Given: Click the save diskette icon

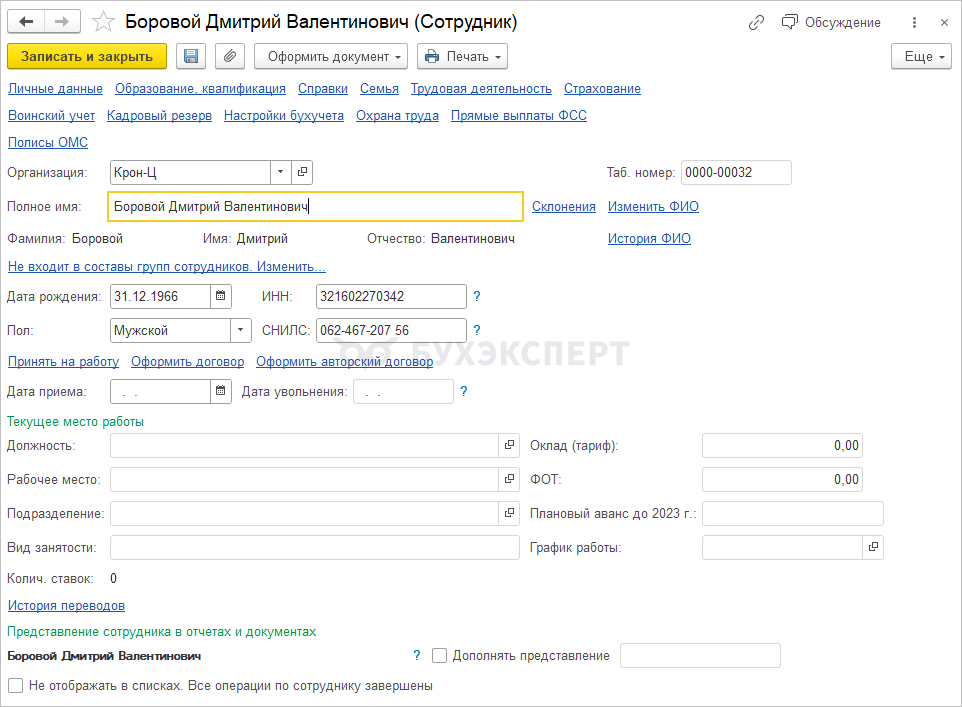Looking at the screenshot, I should [190, 57].
